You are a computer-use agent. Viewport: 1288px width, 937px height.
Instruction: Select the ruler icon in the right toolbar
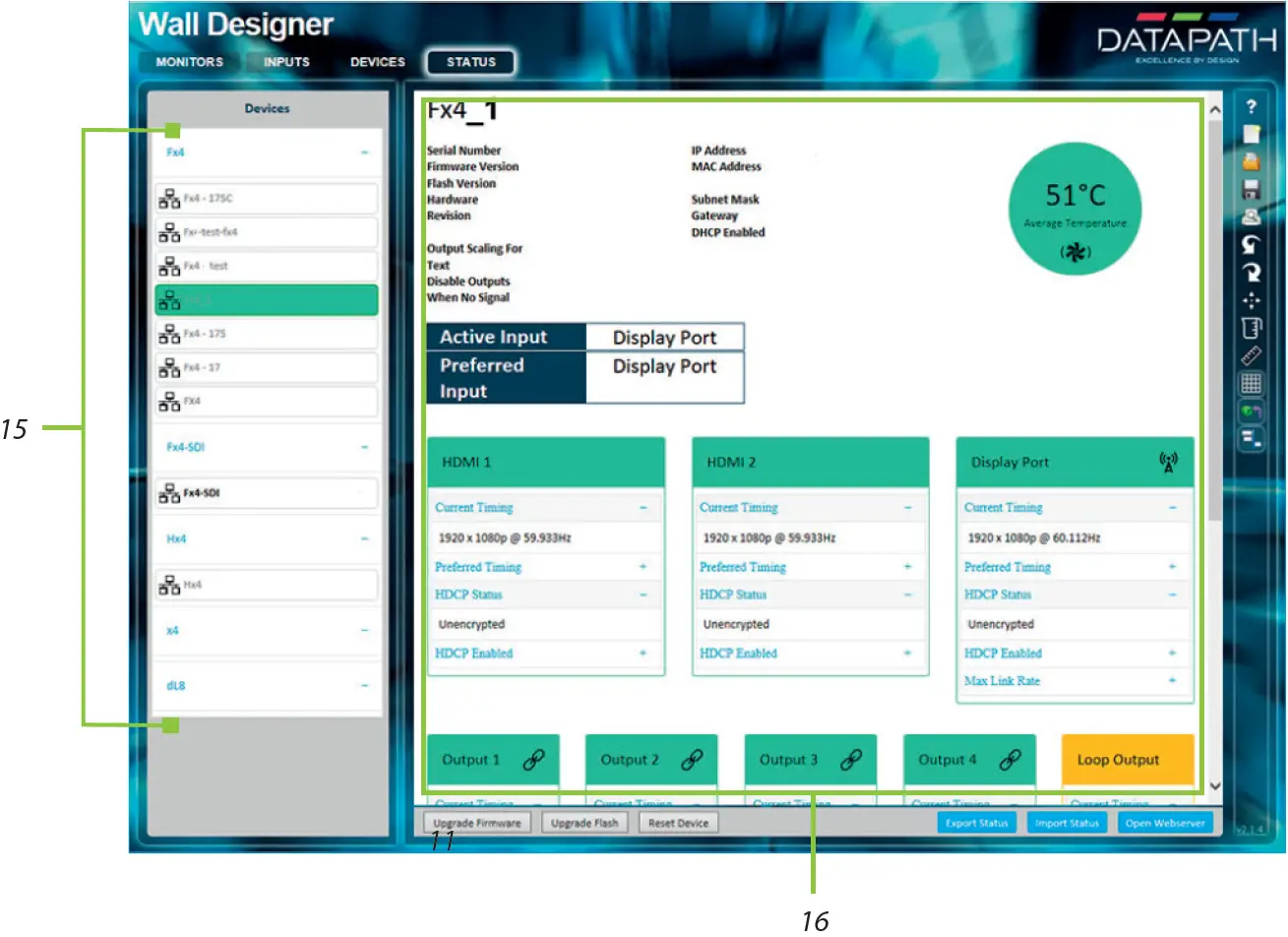1251,355
